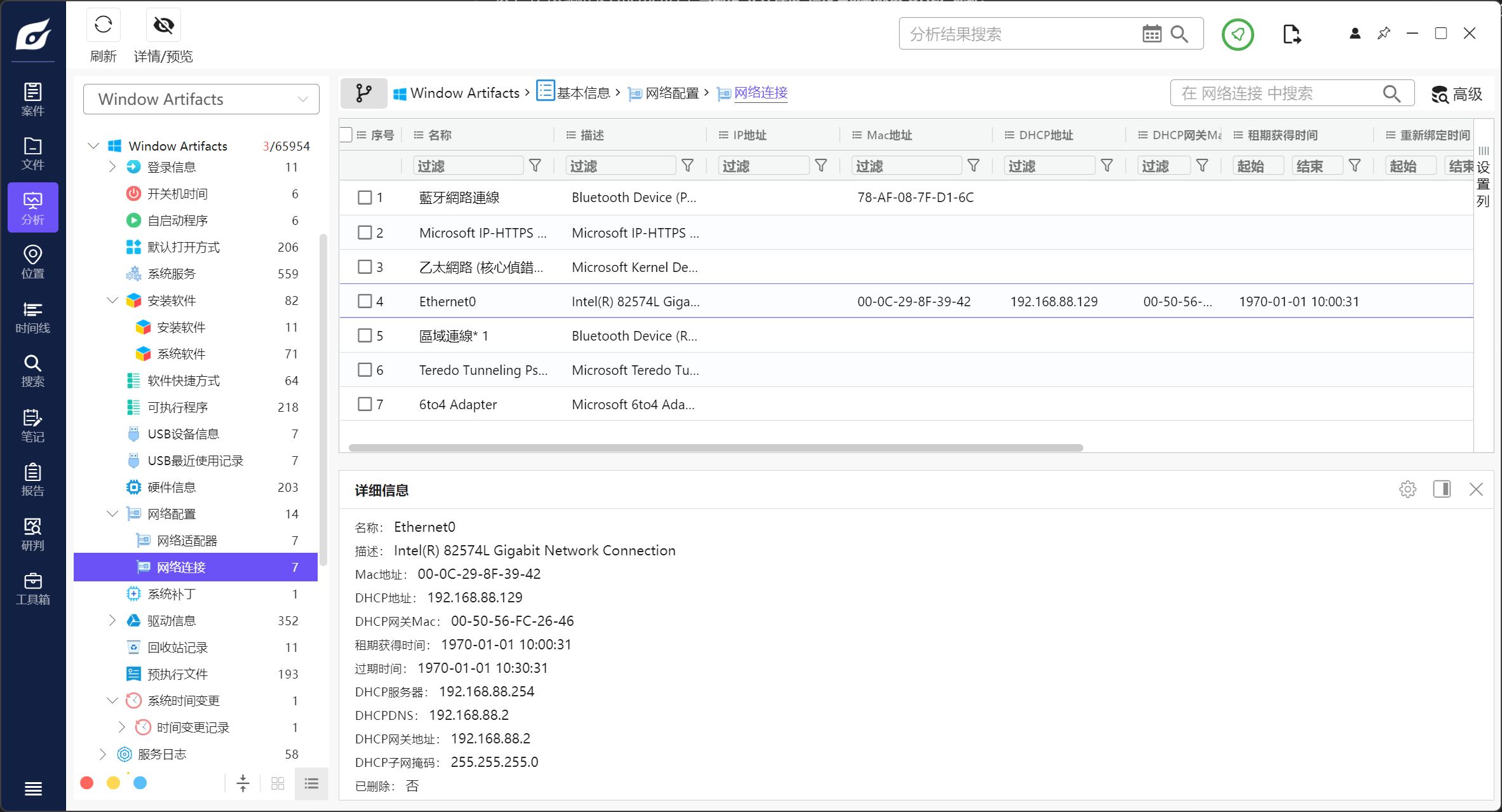Check the checkbox for row 4 Ethernet0
This screenshot has height=812, width=1502.
[x=365, y=301]
